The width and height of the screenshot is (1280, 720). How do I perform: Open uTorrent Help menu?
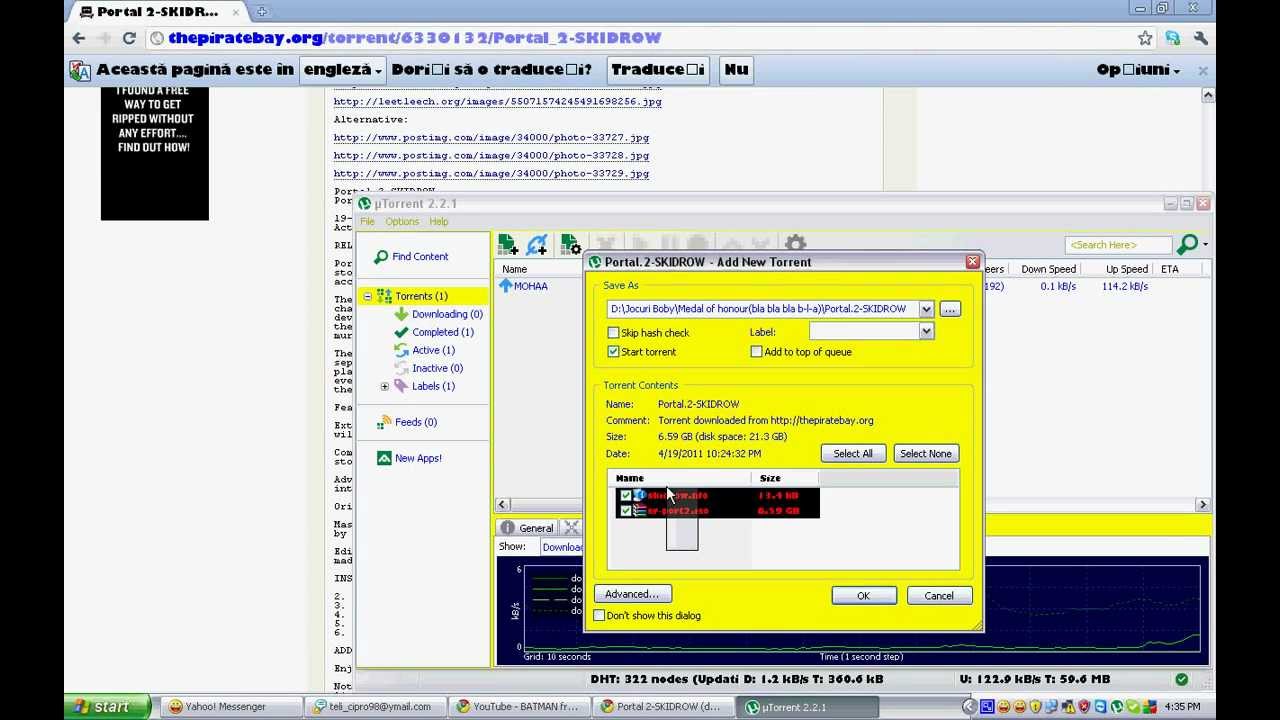(x=438, y=222)
